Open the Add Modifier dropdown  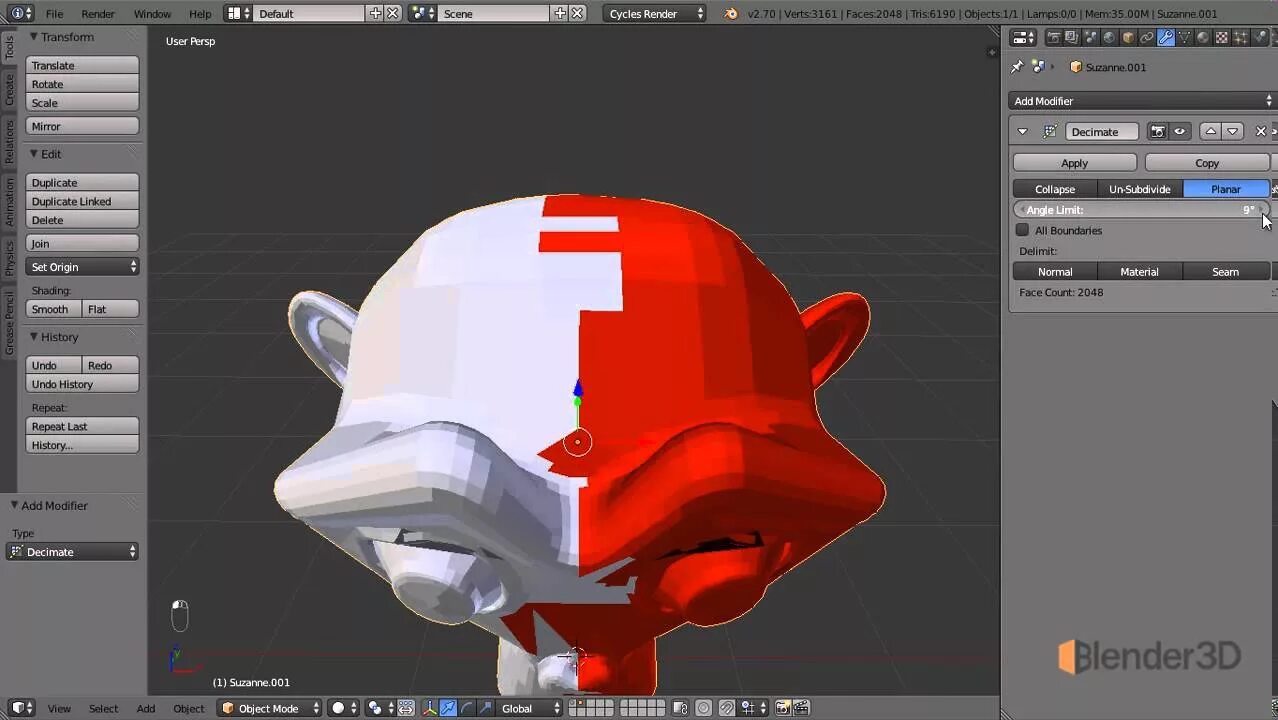pyautogui.click(x=1143, y=101)
